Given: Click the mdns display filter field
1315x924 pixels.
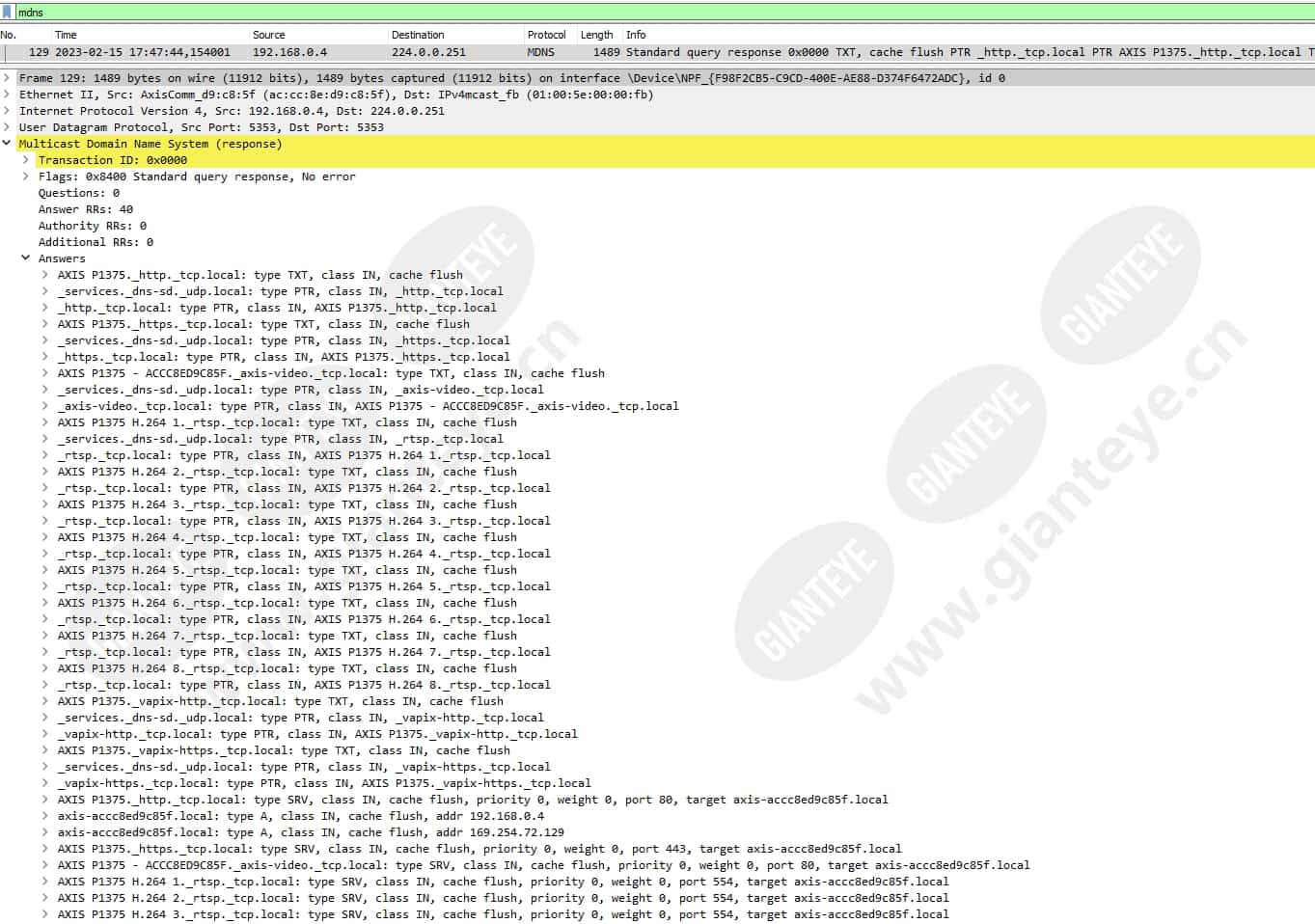Looking at the screenshot, I should 666,13.
